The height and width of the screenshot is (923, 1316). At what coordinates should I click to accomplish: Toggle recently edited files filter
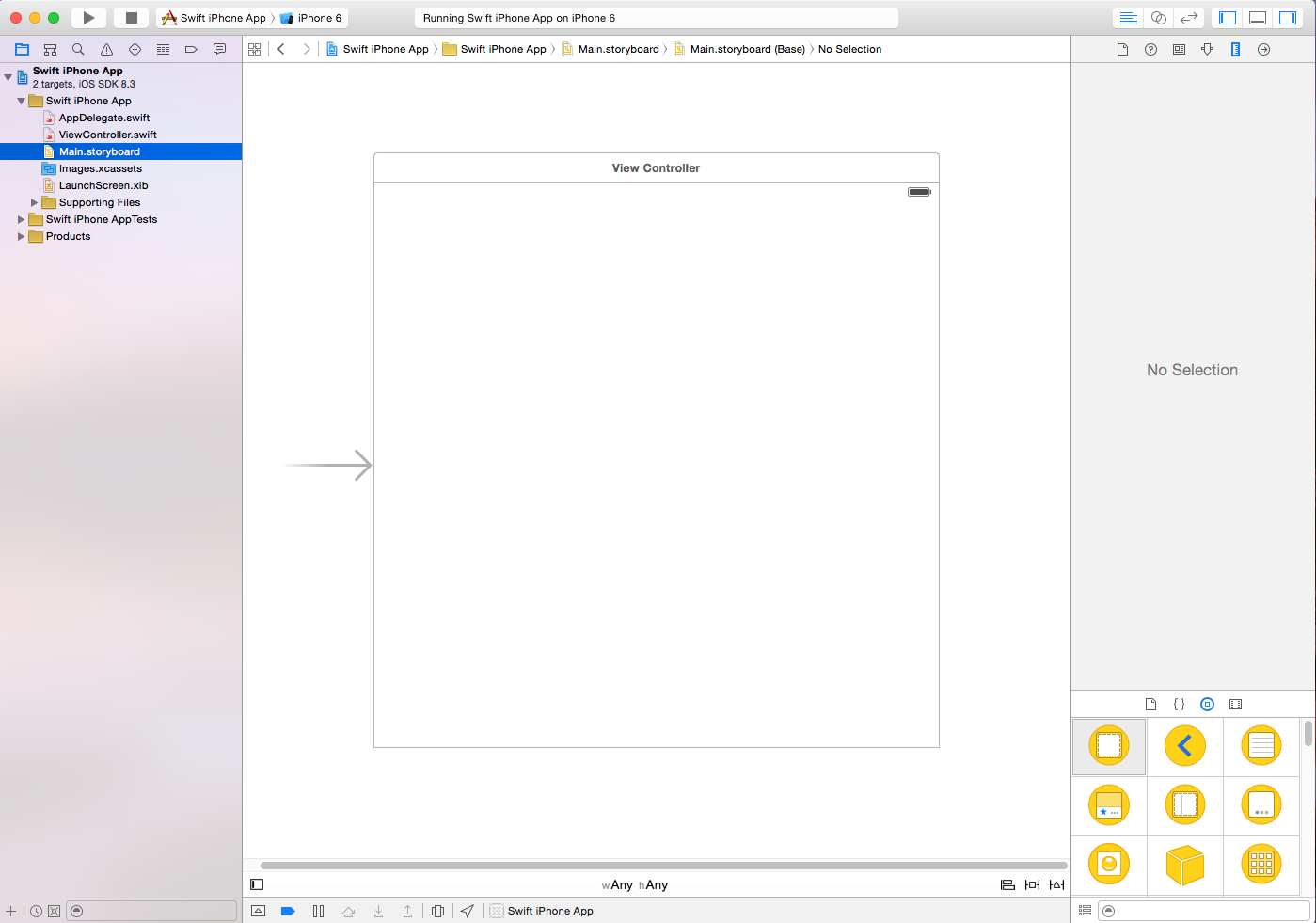click(36, 911)
